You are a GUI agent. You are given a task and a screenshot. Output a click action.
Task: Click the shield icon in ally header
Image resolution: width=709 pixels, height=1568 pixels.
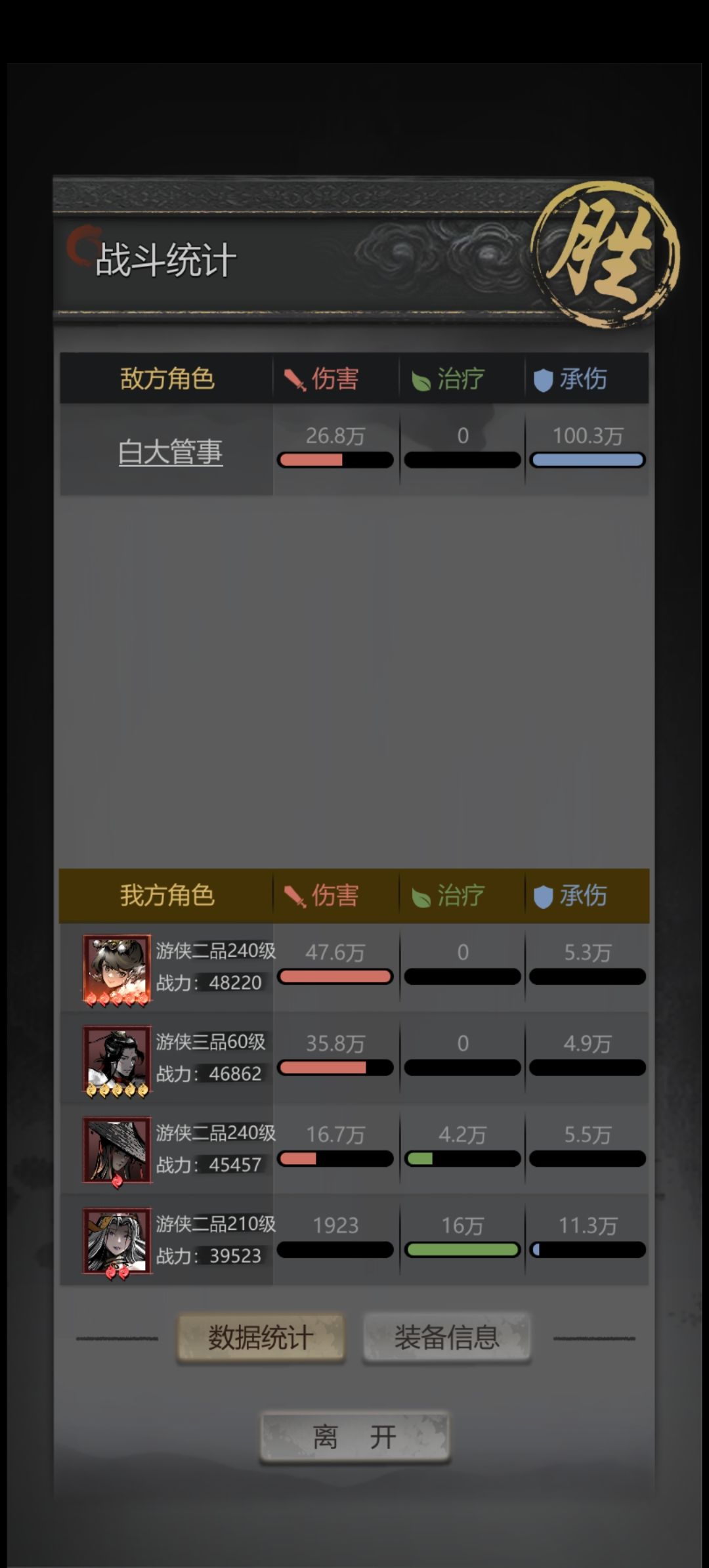[x=543, y=897]
